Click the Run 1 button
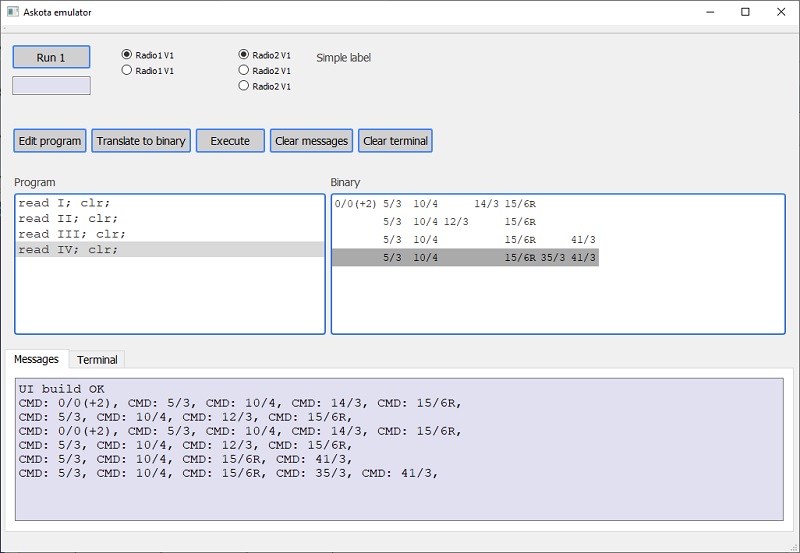The width and height of the screenshot is (800, 553). click(x=51, y=57)
